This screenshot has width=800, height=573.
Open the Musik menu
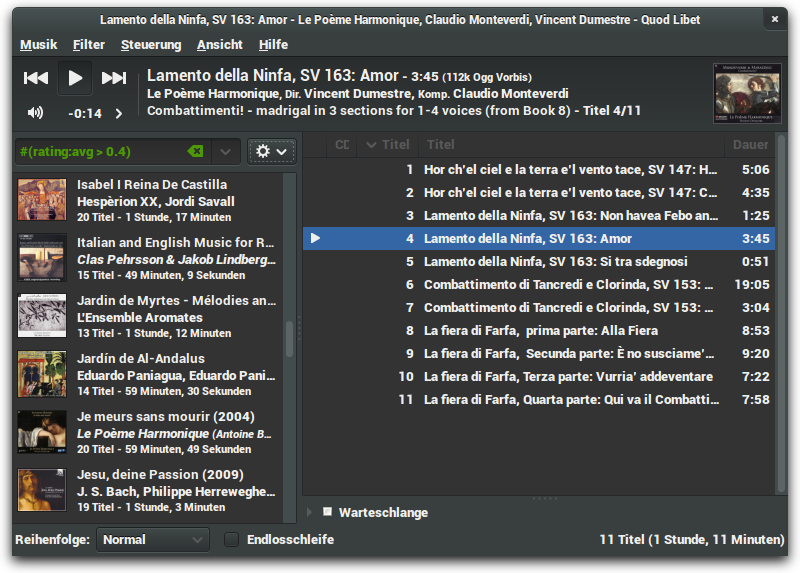tap(39, 45)
